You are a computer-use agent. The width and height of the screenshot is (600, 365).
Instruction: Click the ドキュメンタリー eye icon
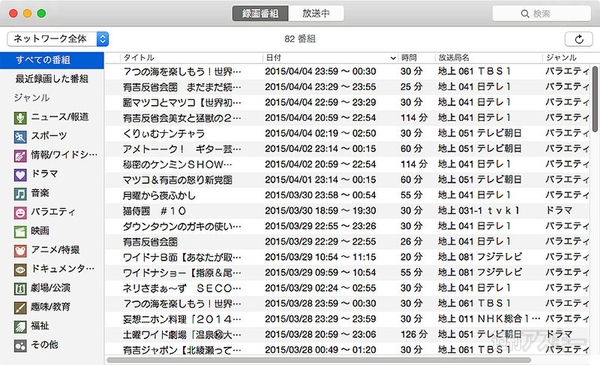tap(20, 270)
